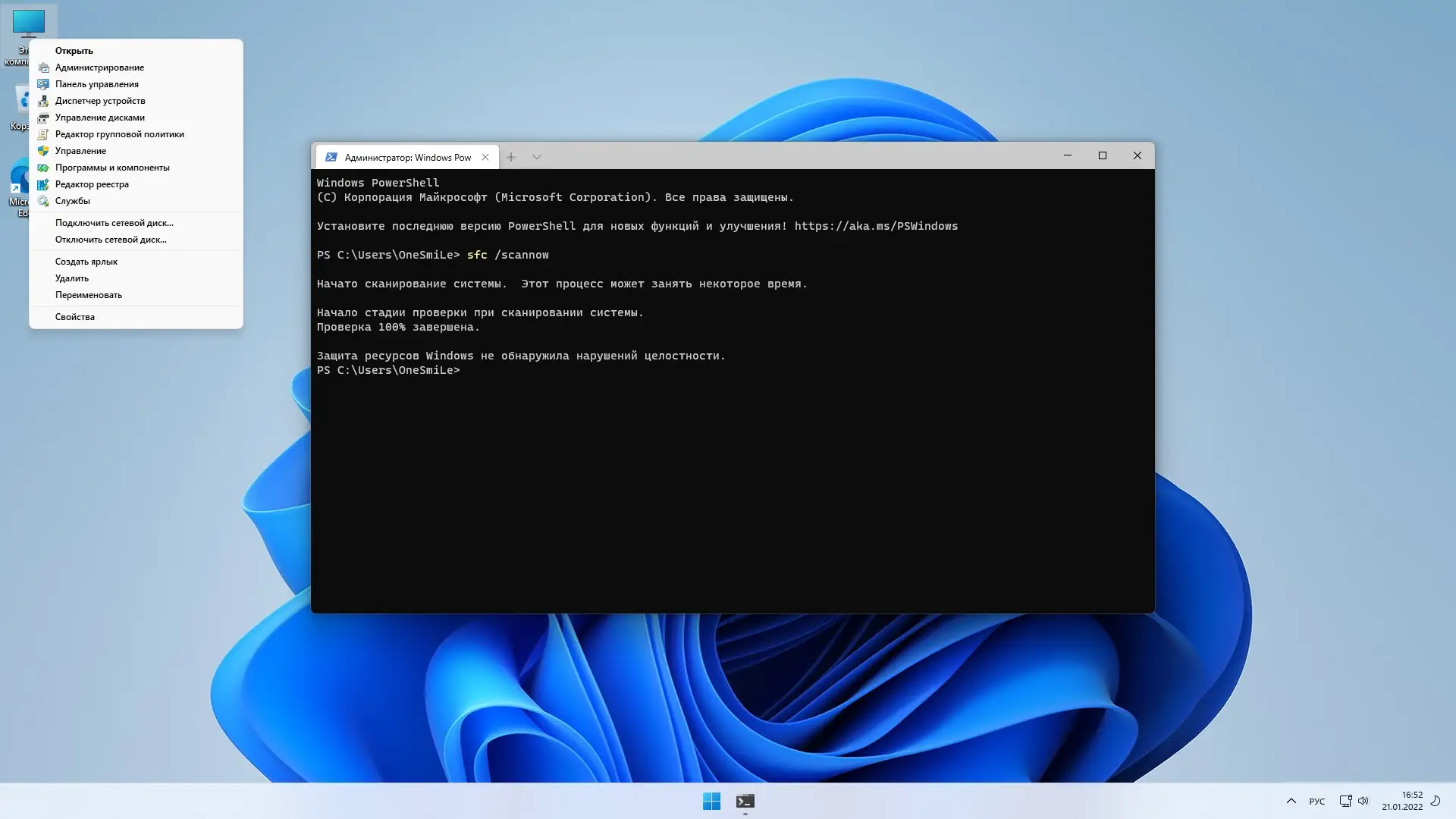
Task: Open Диспетчер устройств from context menu
Action: point(100,101)
